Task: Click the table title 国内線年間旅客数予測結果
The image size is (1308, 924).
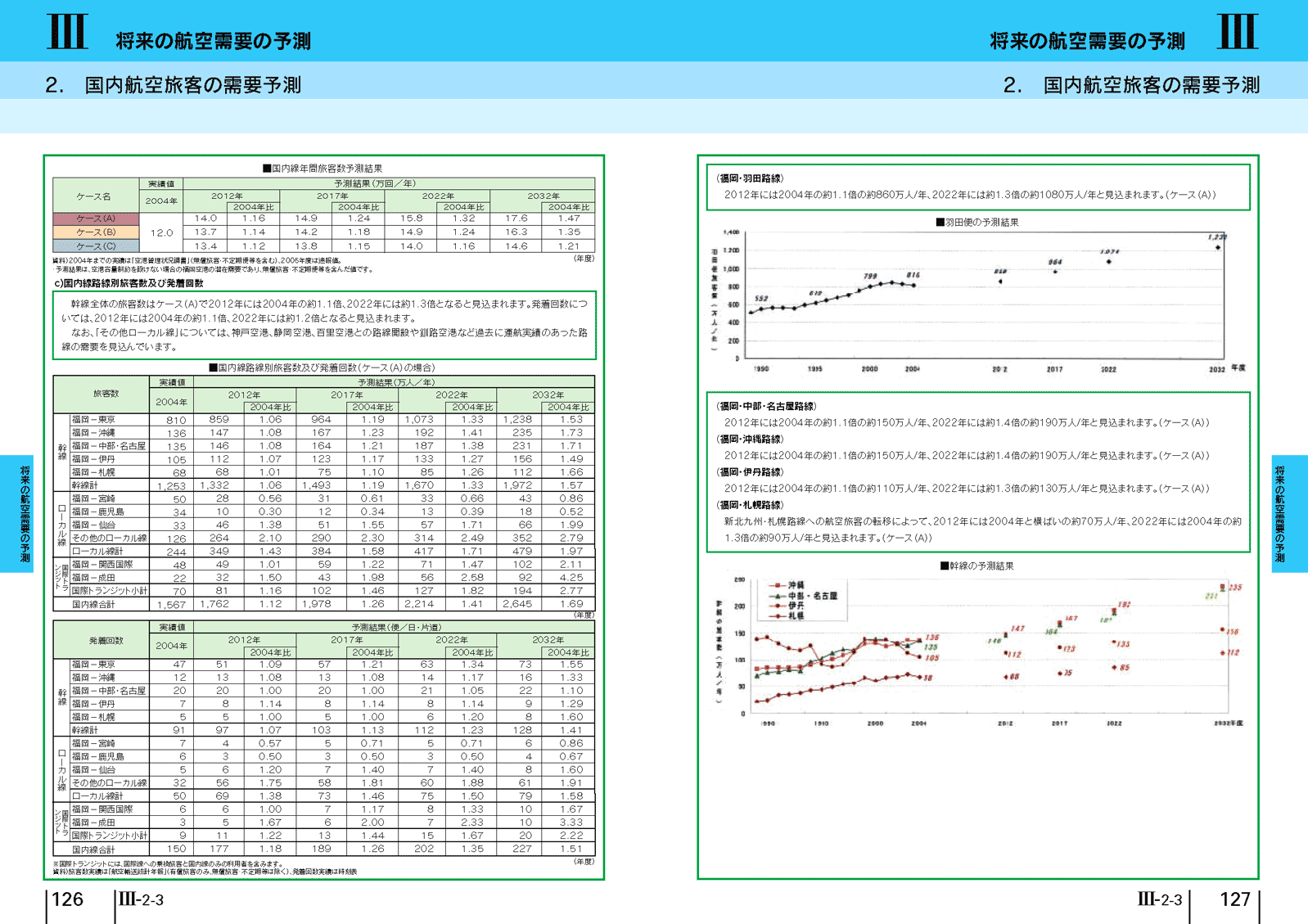Action: click(x=322, y=169)
